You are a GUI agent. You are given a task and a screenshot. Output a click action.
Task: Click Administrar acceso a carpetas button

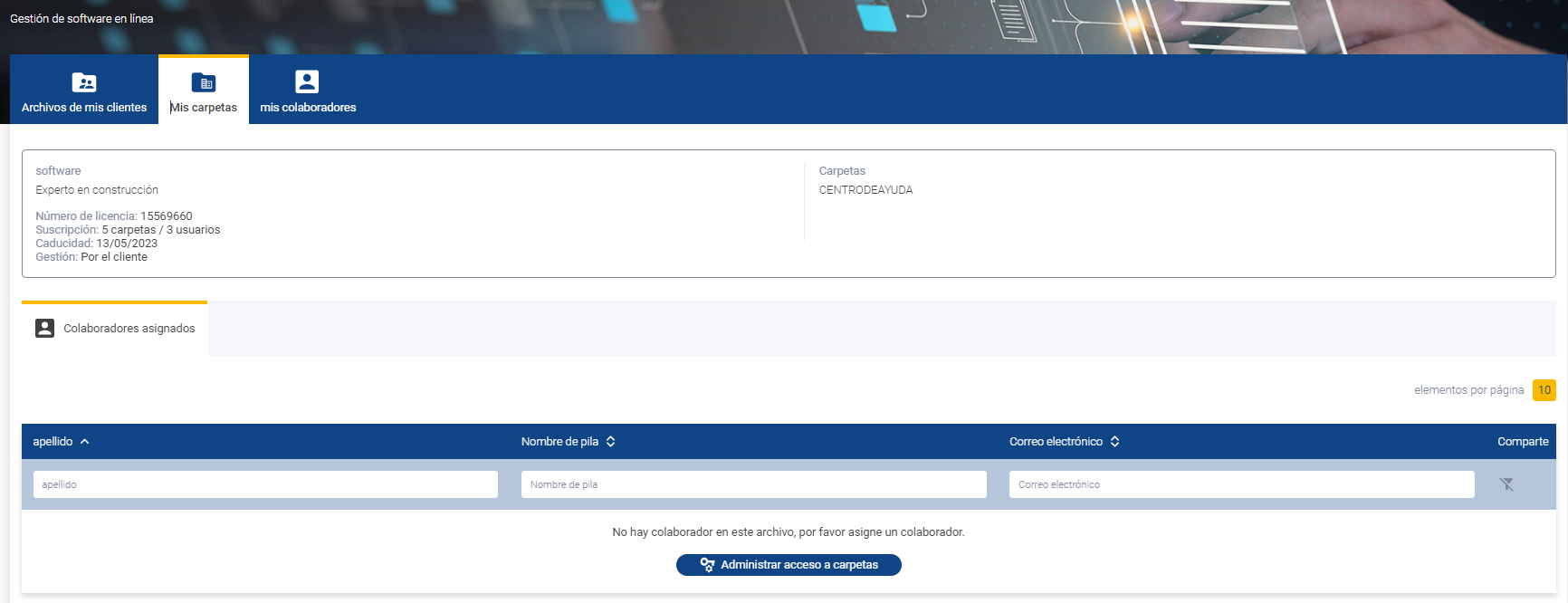[x=789, y=565]
